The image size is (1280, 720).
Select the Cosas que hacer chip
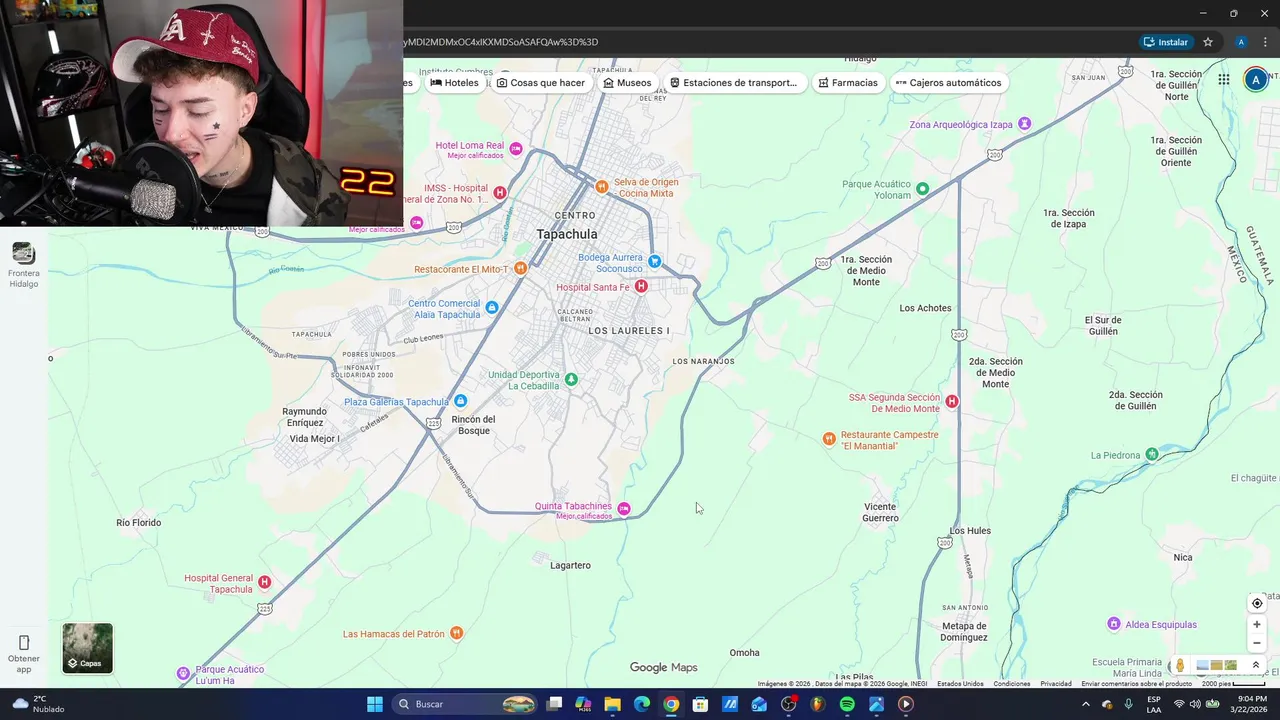point(541,83)
